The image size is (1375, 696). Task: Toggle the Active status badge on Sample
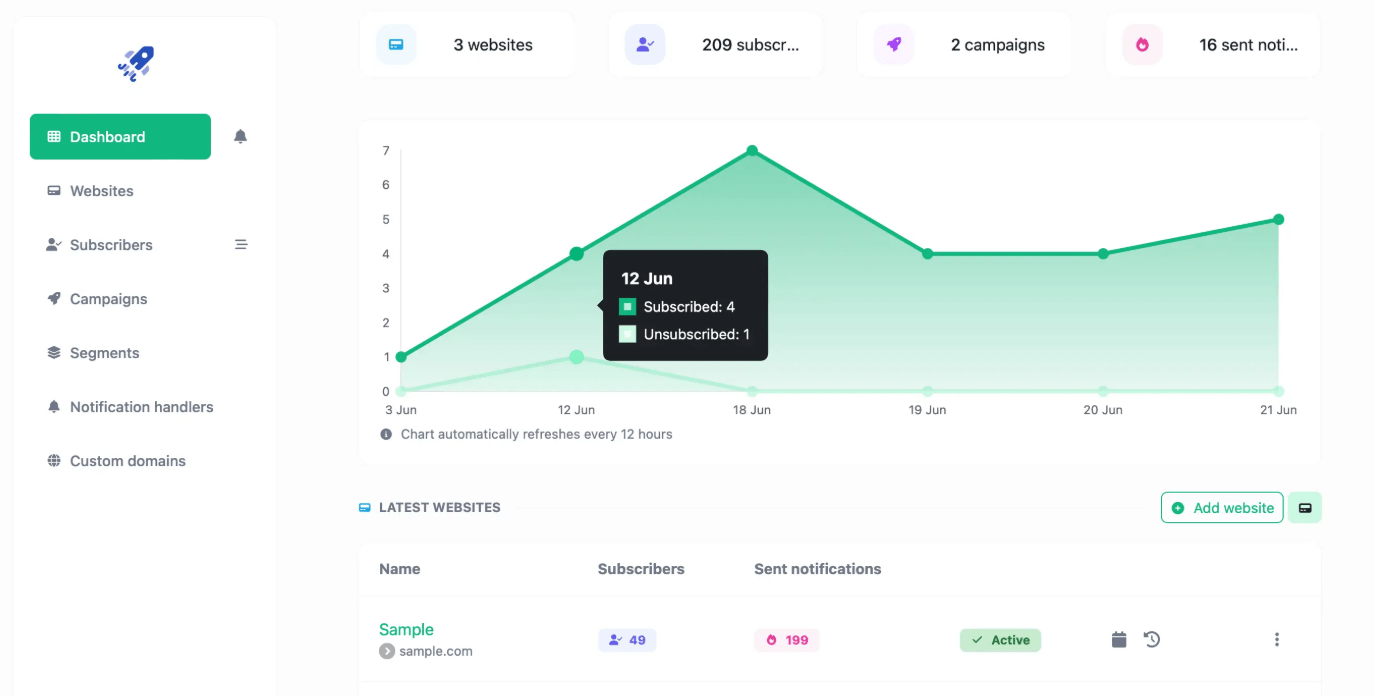[1000, 638]
